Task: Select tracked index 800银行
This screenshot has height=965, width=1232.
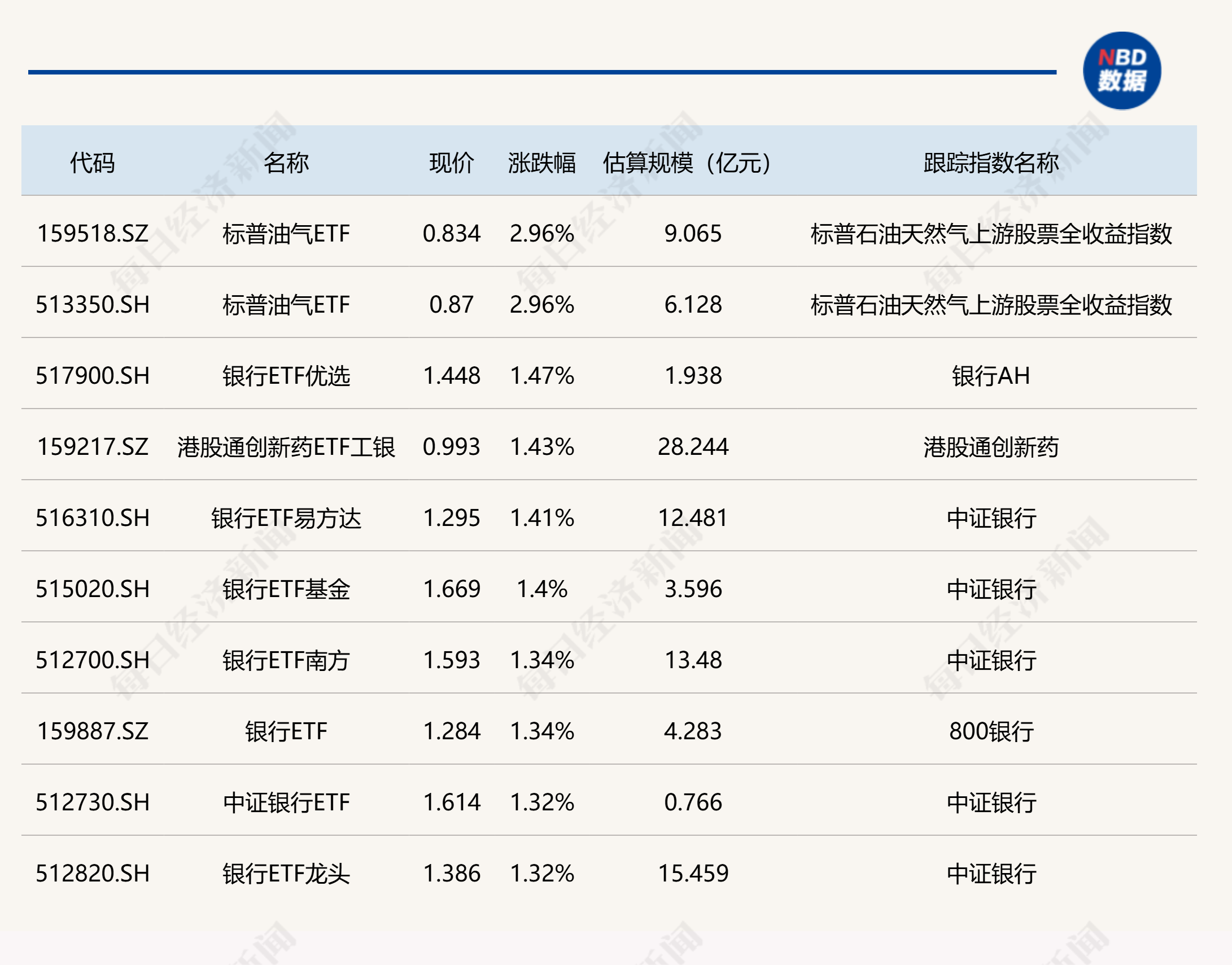Action: [991, 732]
